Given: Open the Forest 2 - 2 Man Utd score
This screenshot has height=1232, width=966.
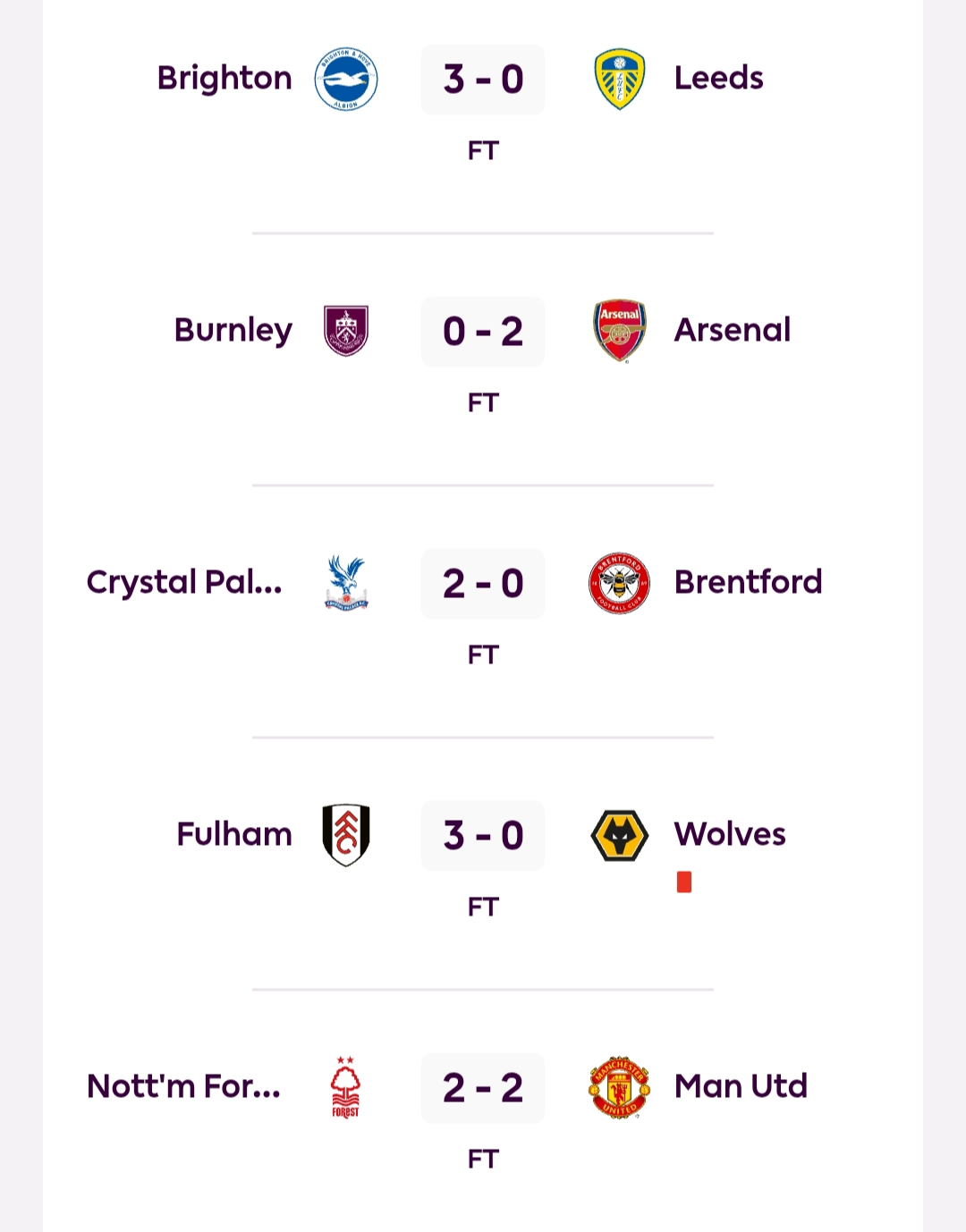Looking at the screenshot, I should [x=483, y=1088].
